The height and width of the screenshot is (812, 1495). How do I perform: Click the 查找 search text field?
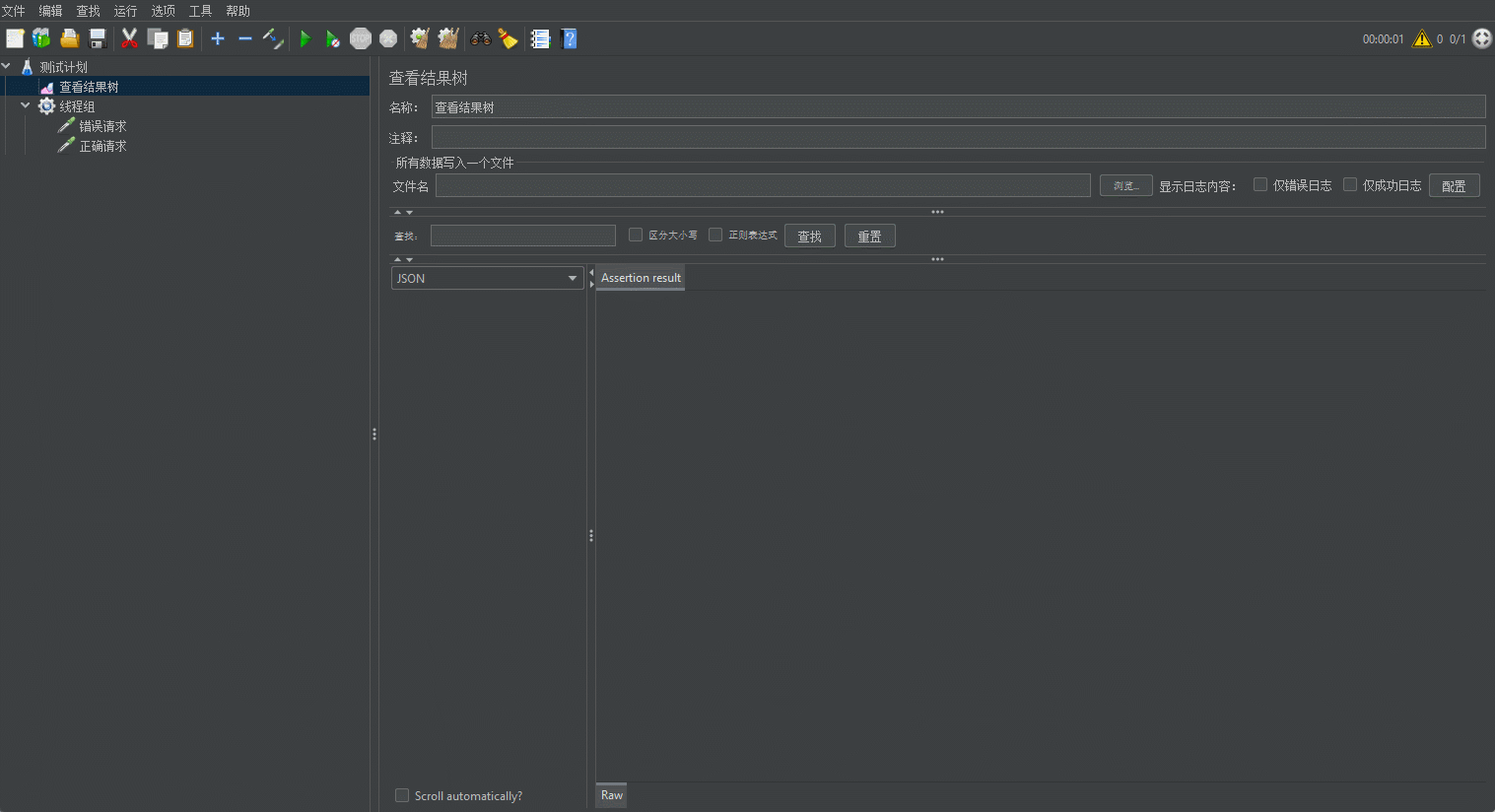[522, 236]
